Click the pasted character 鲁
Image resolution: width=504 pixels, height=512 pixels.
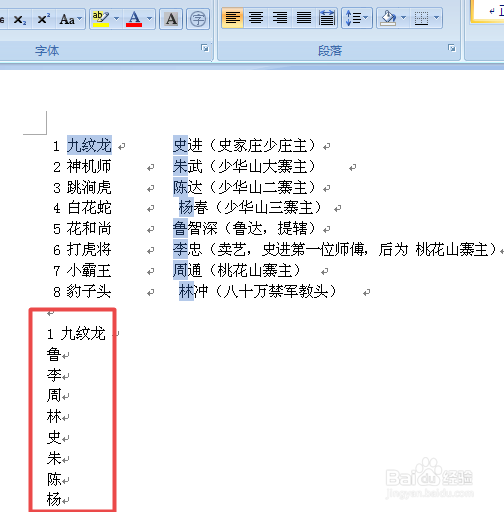click(x=54, y=354)
